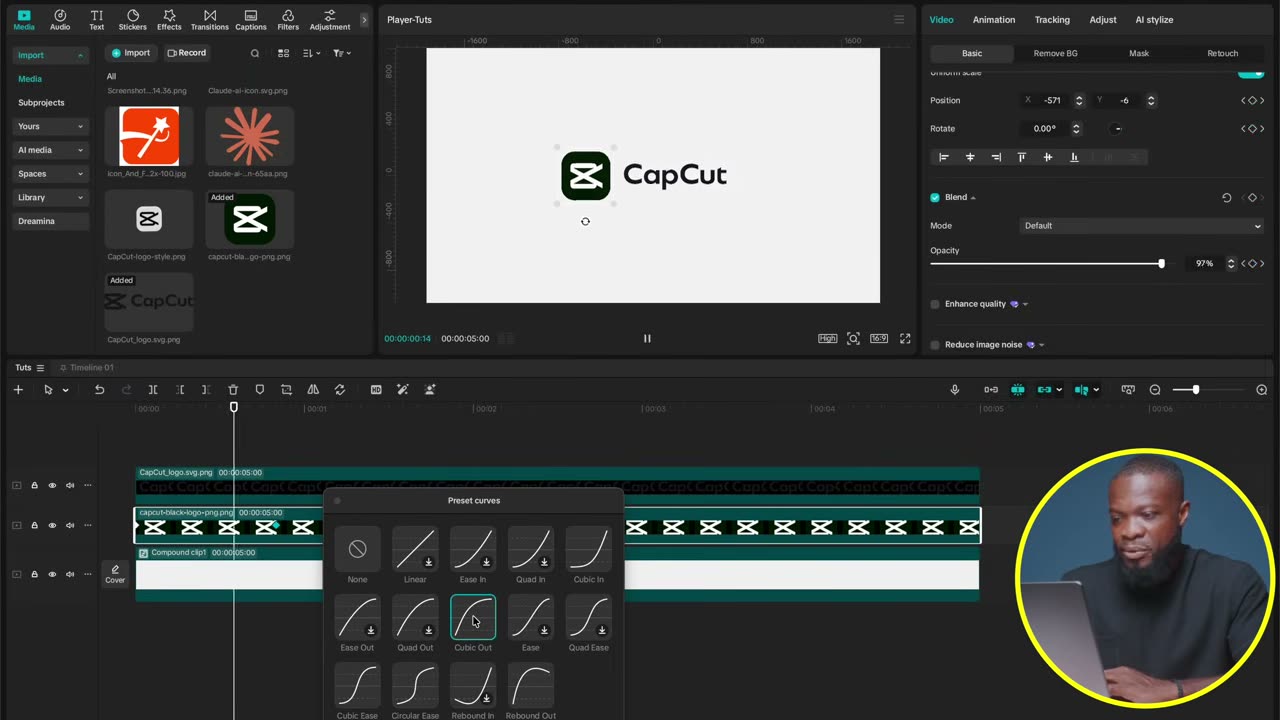
Task: Open the Effects panel
Action: 169,20
